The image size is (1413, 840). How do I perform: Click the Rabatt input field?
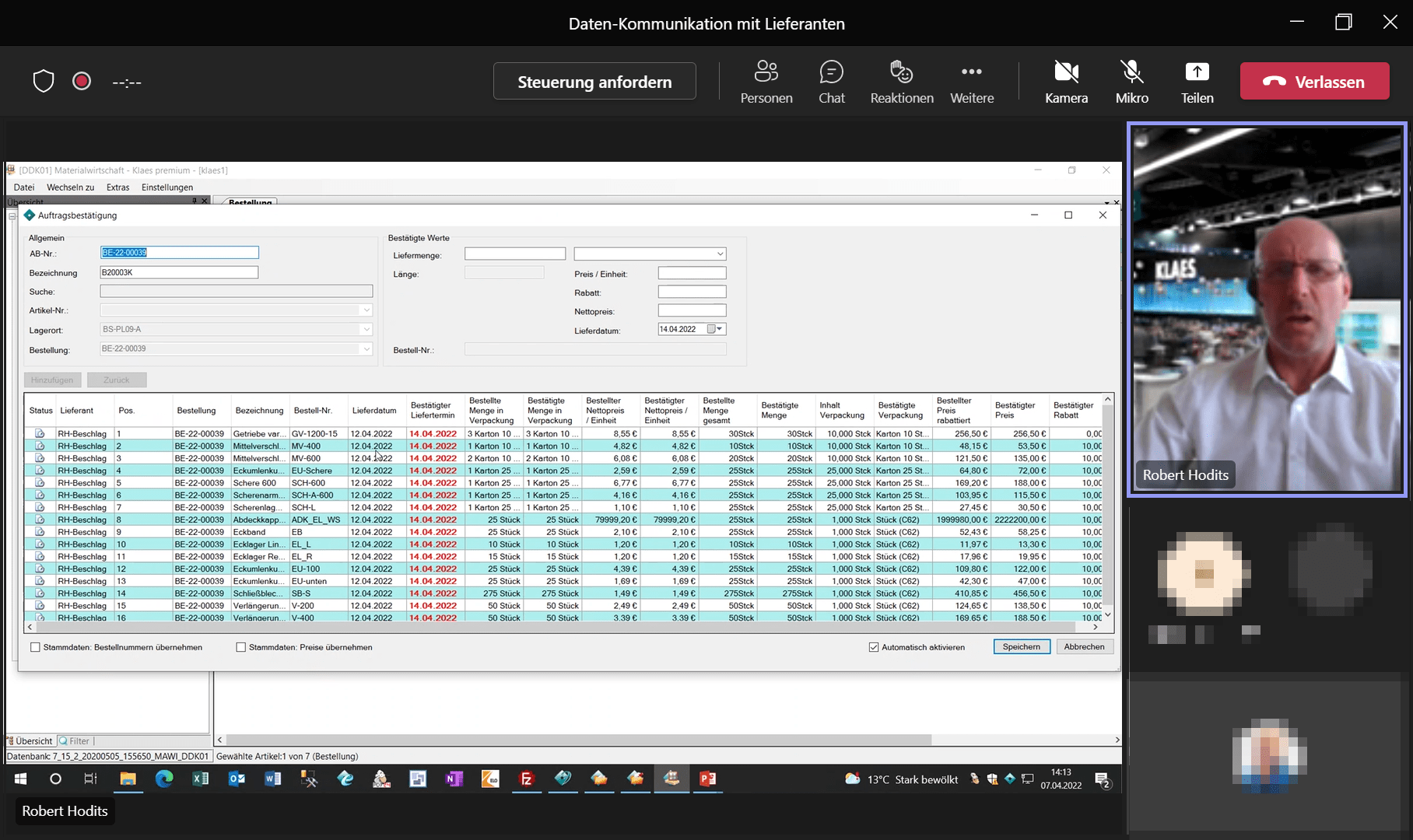click(692, 292)
